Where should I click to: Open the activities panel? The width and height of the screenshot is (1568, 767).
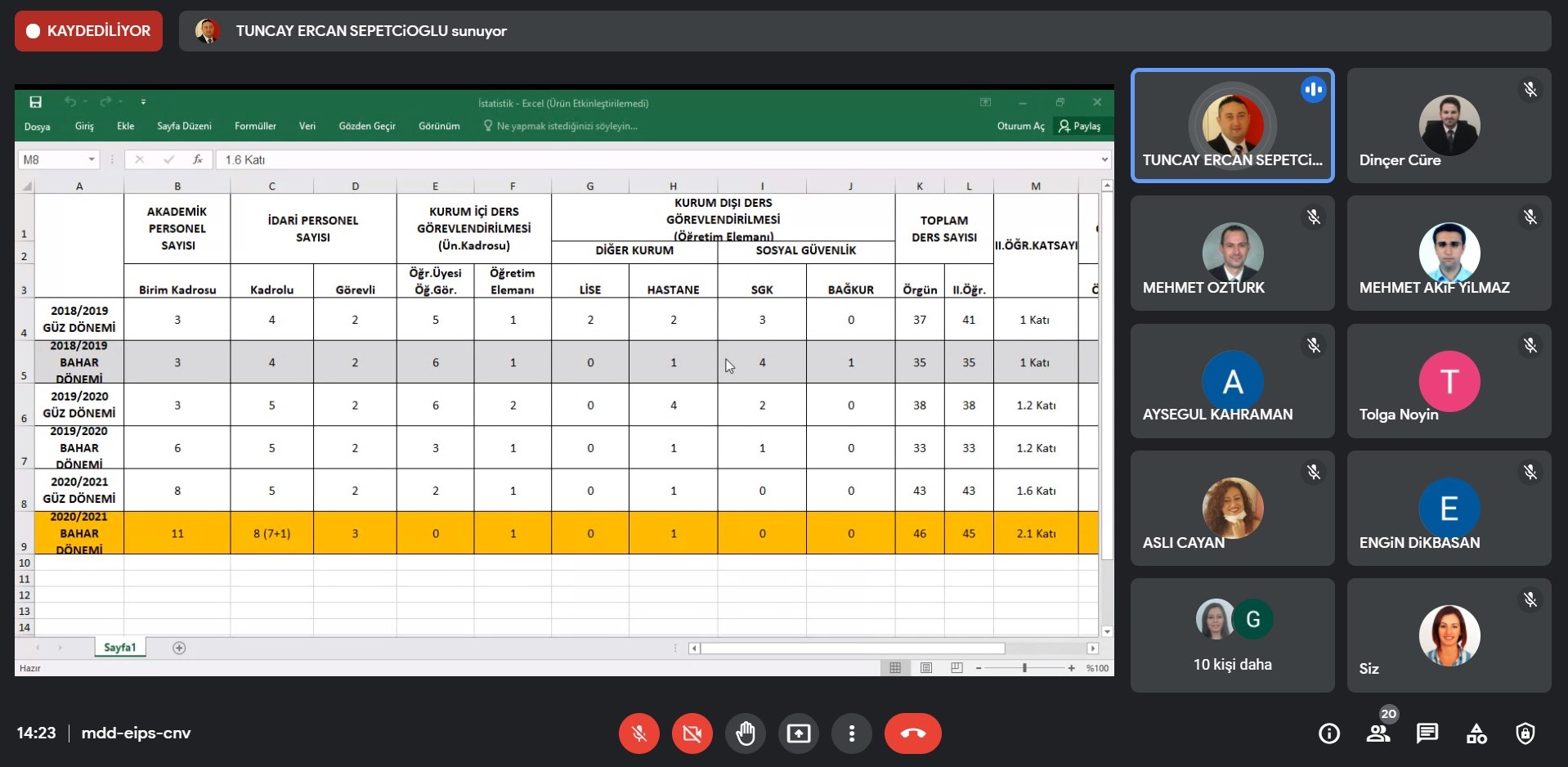coord(1476,733)
